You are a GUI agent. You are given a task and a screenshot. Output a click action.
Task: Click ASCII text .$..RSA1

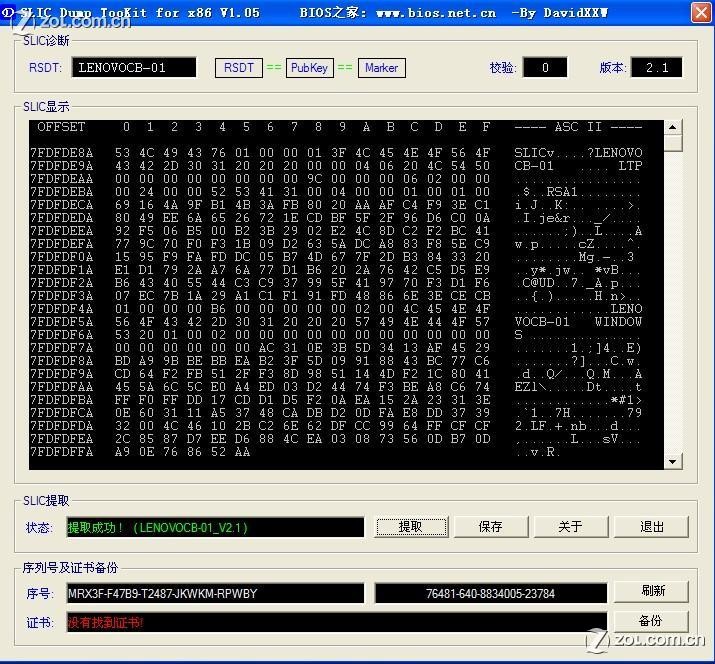coord(578,192)
